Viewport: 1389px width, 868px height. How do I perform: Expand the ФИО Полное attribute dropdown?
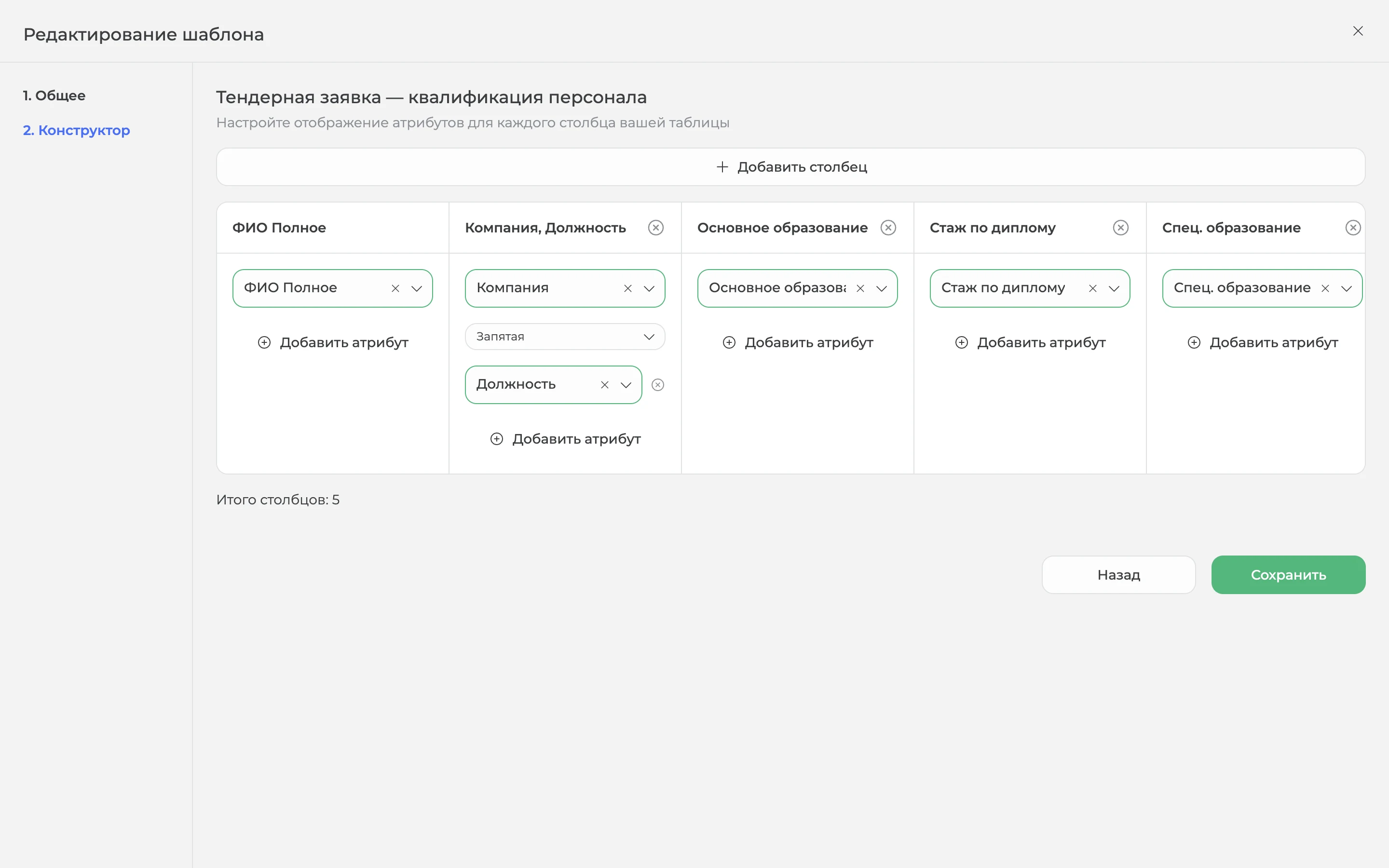[x=417, y=288]
